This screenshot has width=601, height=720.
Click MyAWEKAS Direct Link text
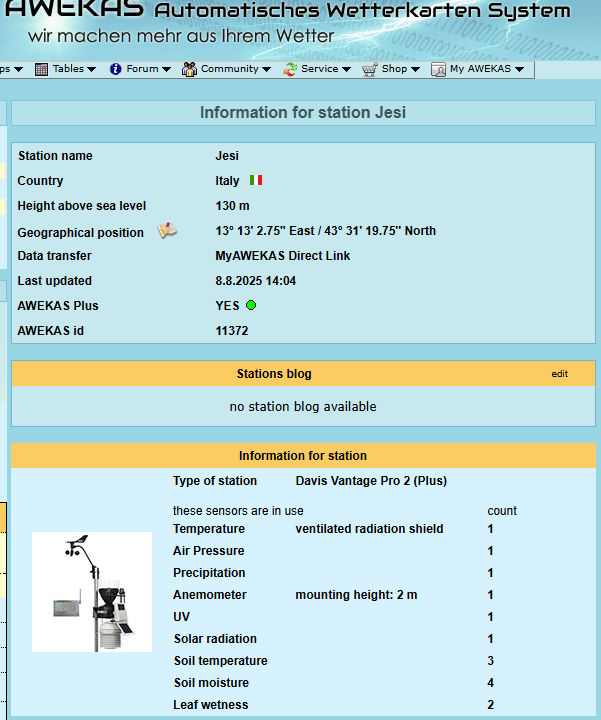(x=283, y=256)
